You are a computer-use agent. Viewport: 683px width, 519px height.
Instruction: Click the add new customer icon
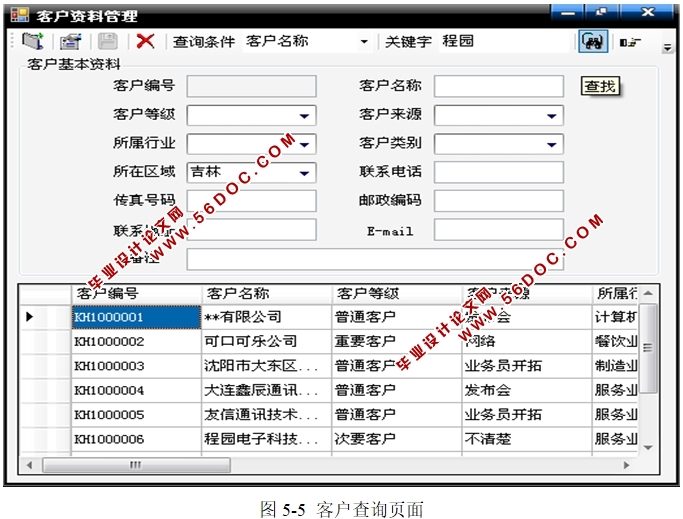[x=32, y=41]
